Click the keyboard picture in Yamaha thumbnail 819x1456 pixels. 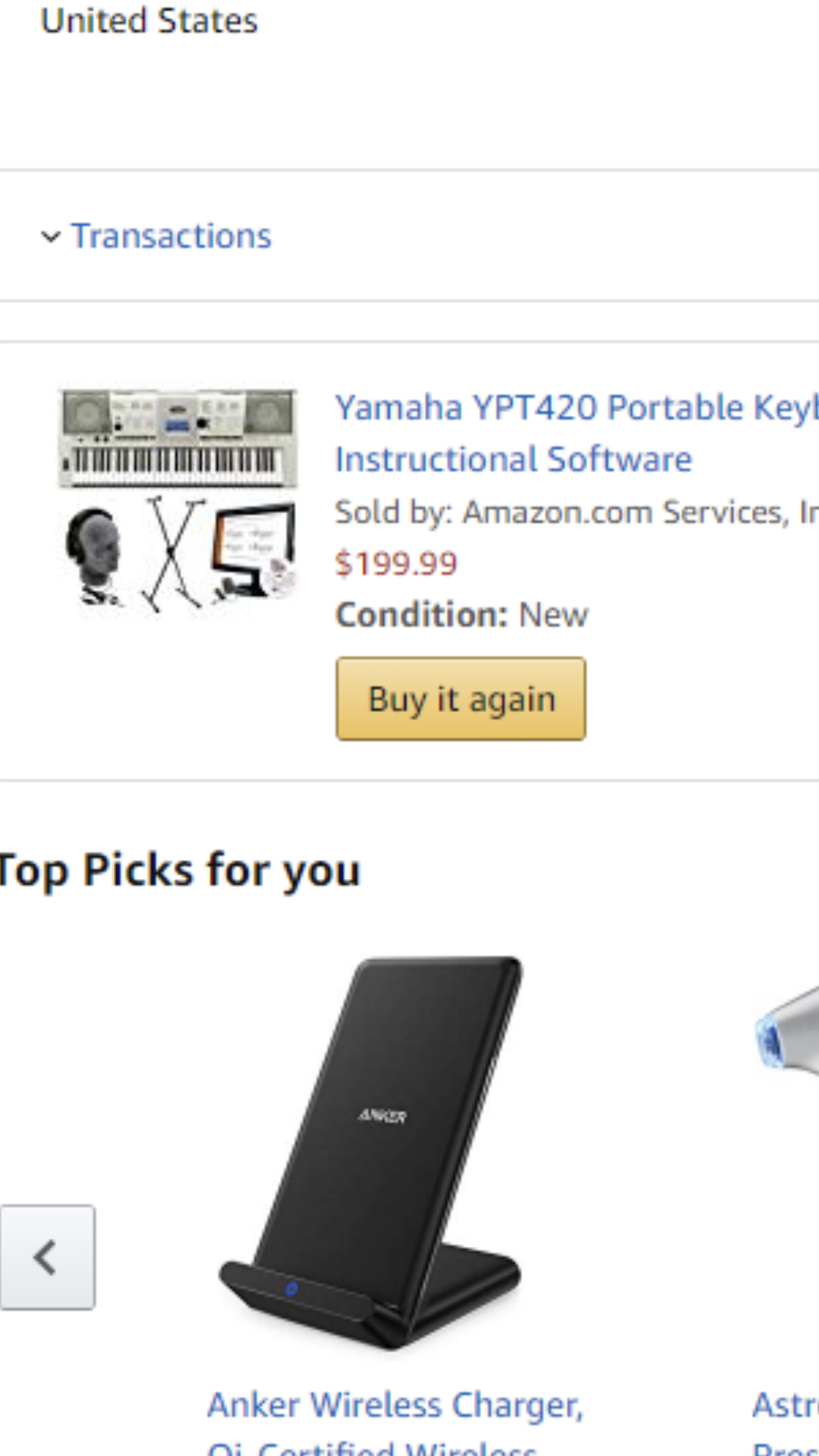coord(177,439)
